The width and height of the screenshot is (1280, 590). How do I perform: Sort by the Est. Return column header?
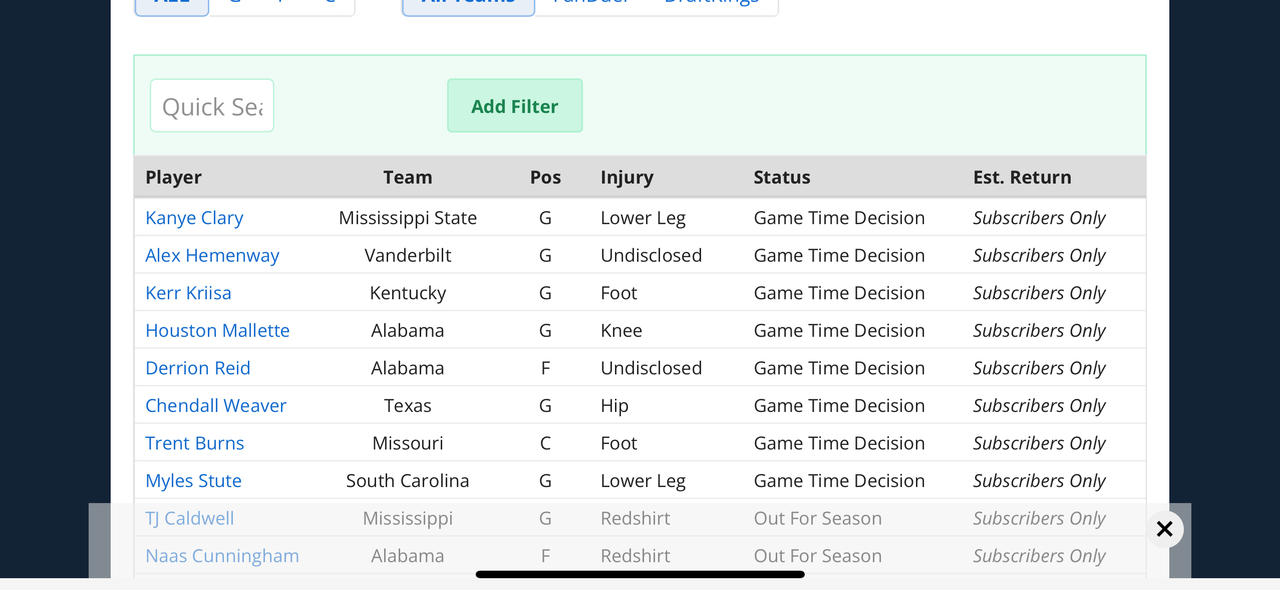click(x=1021, y=177)
